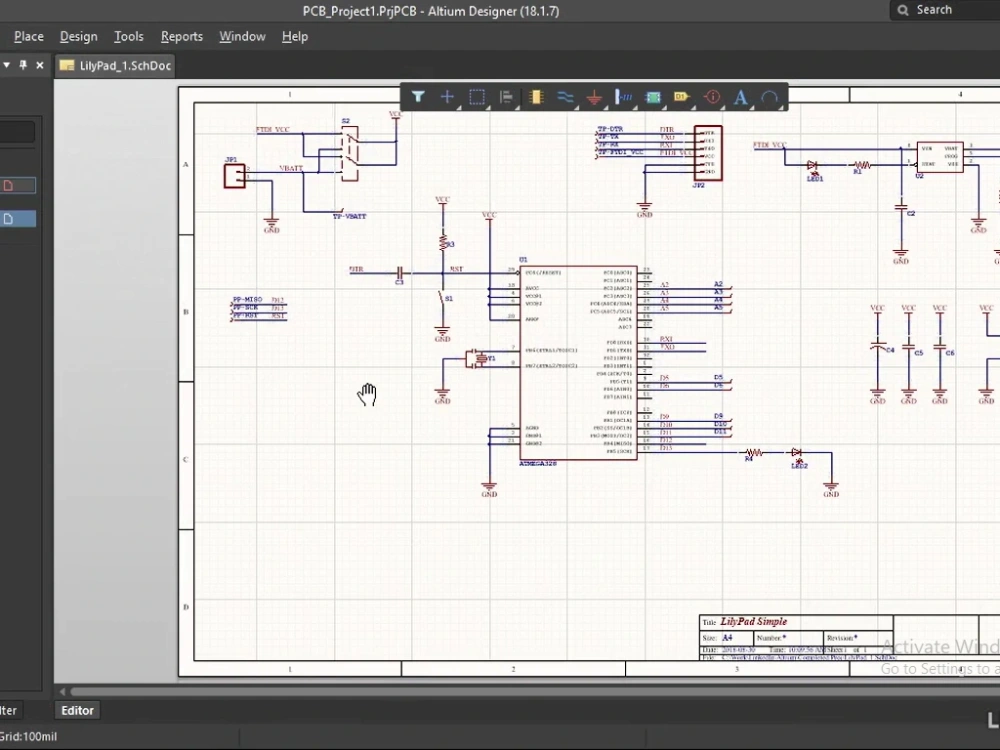Screen dimensions: 1000x750
Task: Select the Place Wire tool
Action: pyautogui.click(x=565, y=97)
